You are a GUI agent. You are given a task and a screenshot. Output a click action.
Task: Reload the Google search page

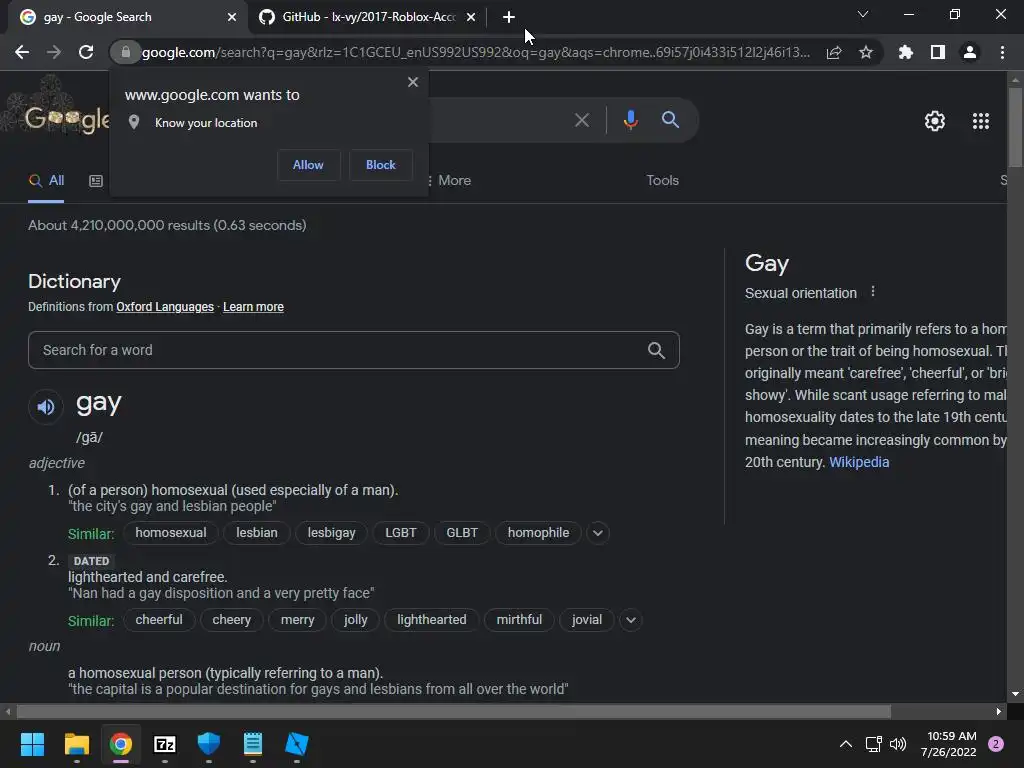[86, 52]
